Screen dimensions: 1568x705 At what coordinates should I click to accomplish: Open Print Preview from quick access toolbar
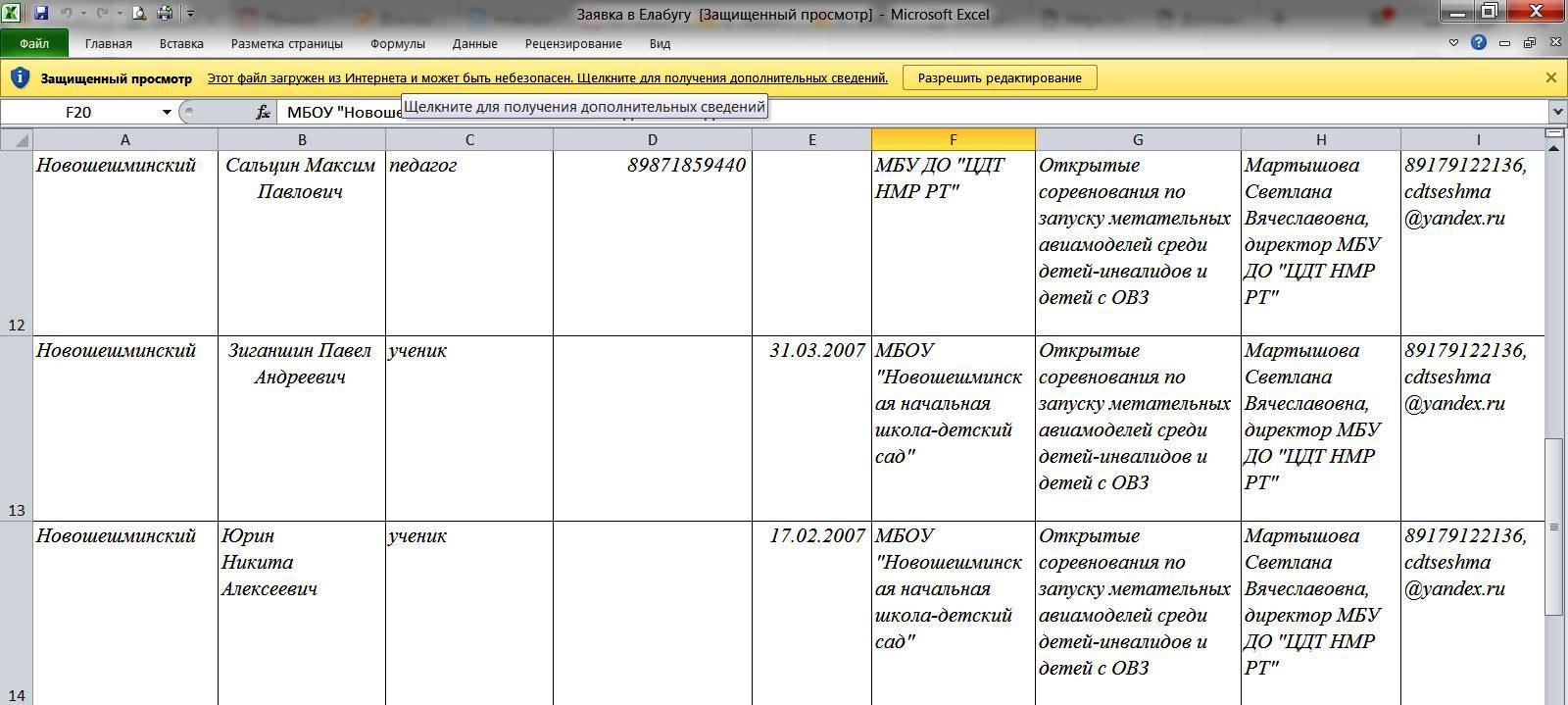click(x=139, y=14)
